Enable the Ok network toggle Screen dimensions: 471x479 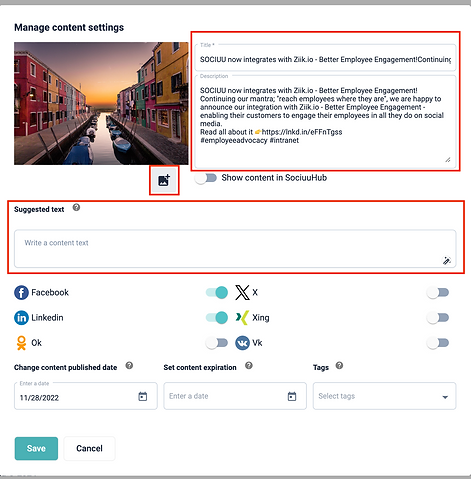point(217,343)
